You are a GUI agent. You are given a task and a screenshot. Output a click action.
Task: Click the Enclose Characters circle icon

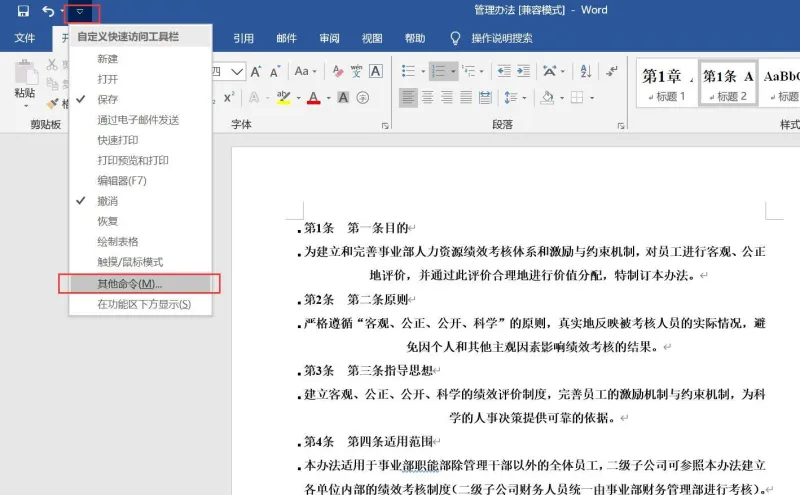point(362,97)
